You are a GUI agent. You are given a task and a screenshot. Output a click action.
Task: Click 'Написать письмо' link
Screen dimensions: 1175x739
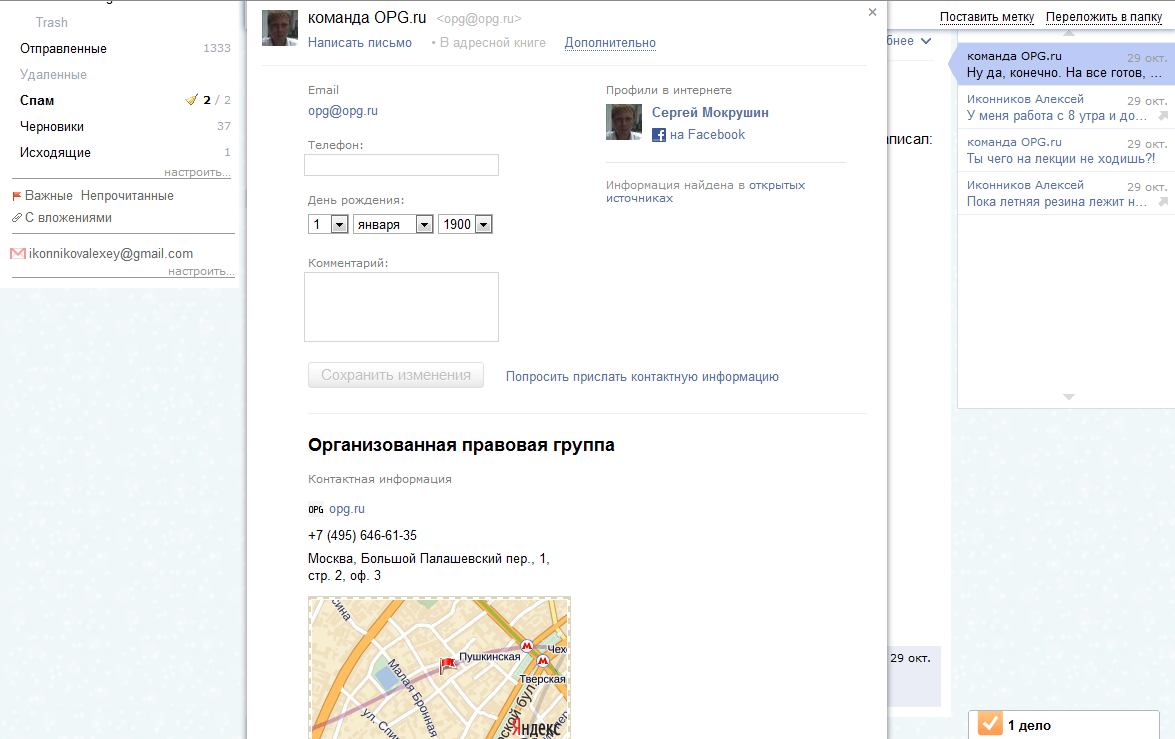(x=360, y=43)
